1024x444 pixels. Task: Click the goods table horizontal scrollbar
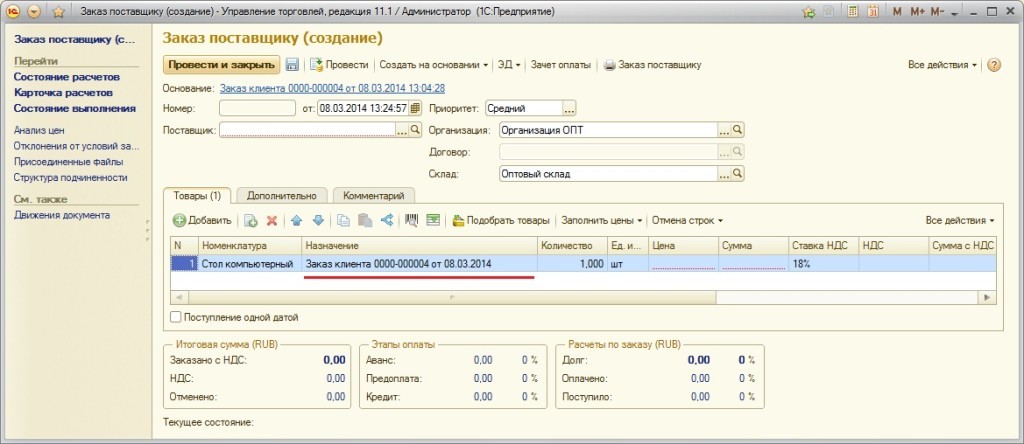(x=583, y=297)
